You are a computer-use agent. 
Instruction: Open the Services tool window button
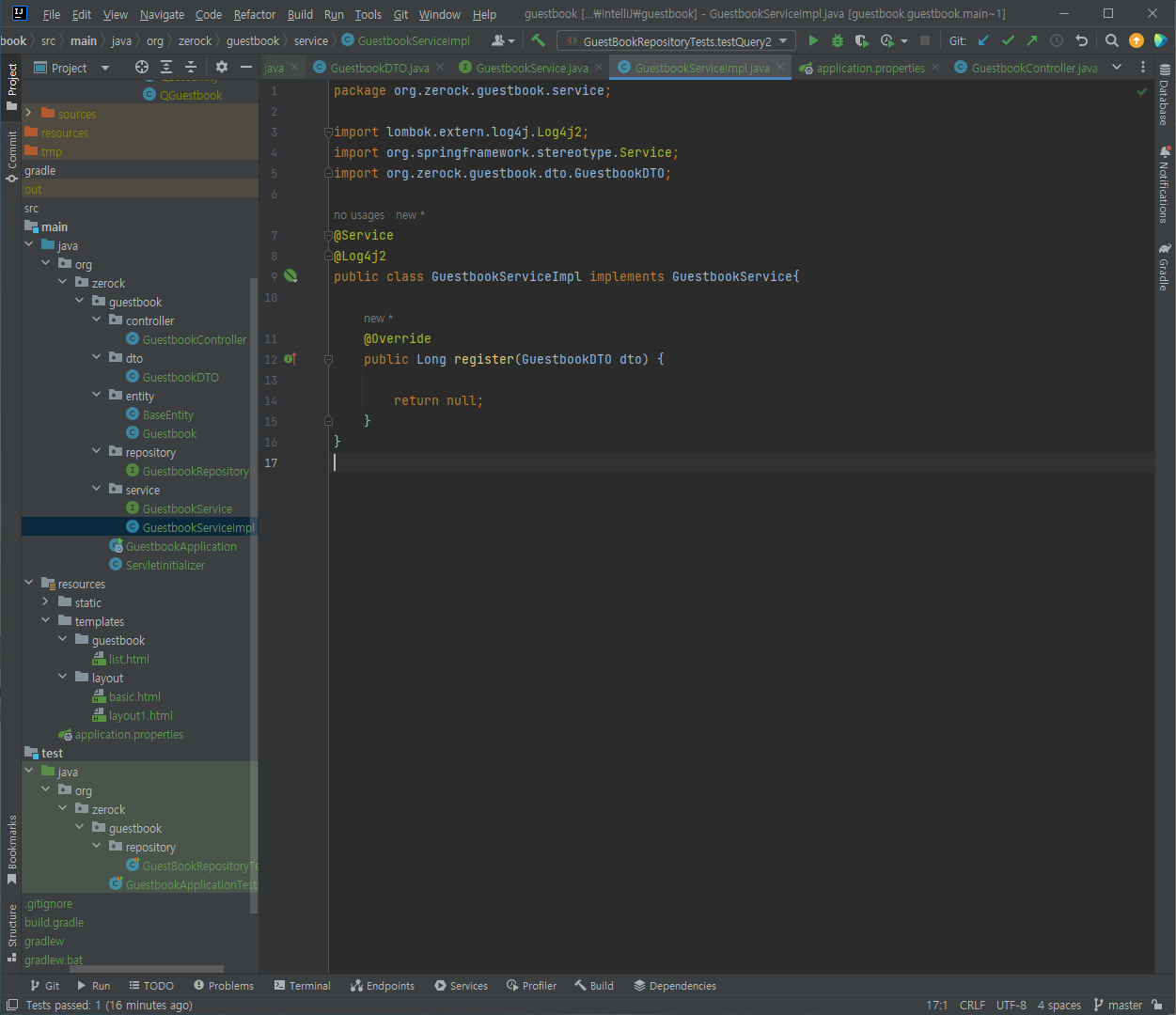[461, 985]
